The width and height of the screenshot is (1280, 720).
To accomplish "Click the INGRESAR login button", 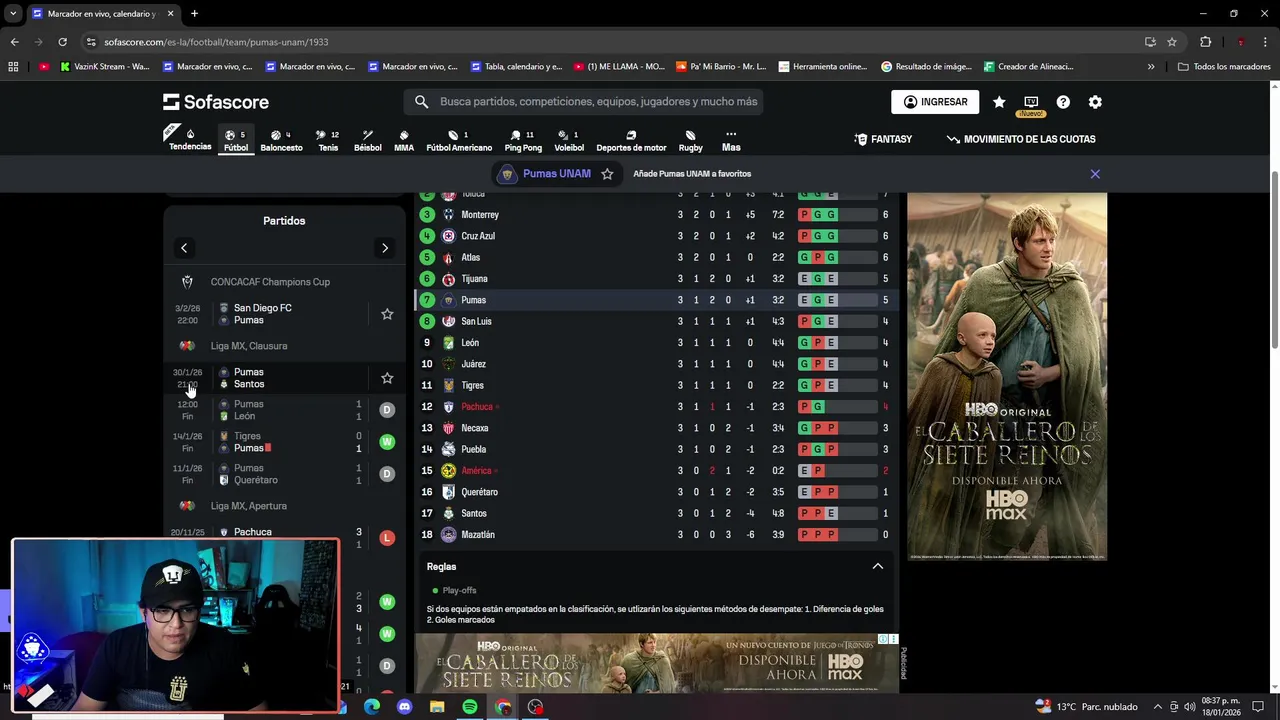I will click(x=935, y=102).
